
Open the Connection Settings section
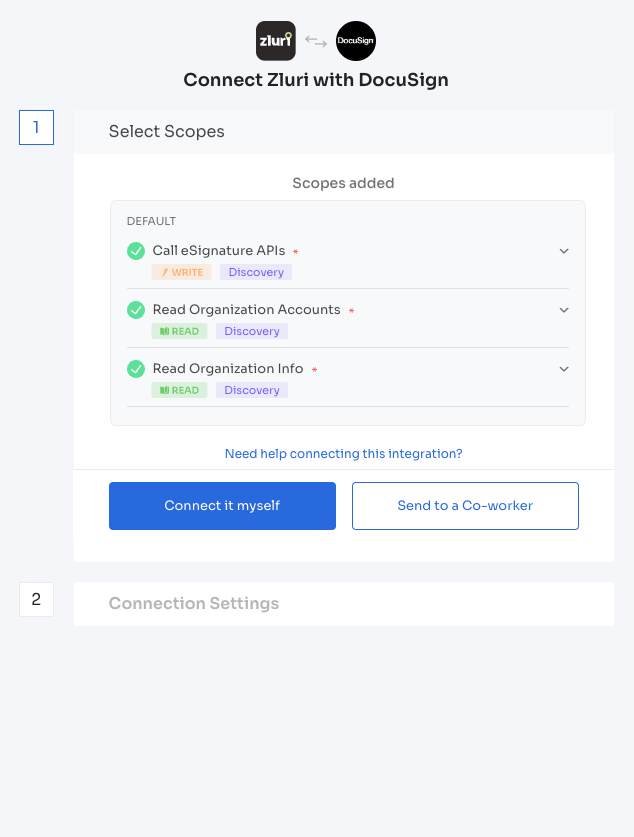click(x=344, y=604)
